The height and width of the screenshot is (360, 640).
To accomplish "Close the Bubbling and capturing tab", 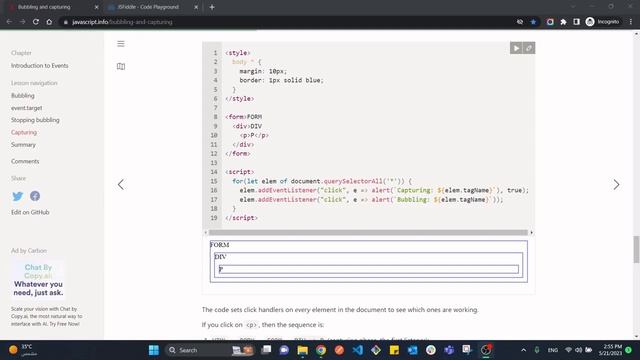I will click(96, 7).
